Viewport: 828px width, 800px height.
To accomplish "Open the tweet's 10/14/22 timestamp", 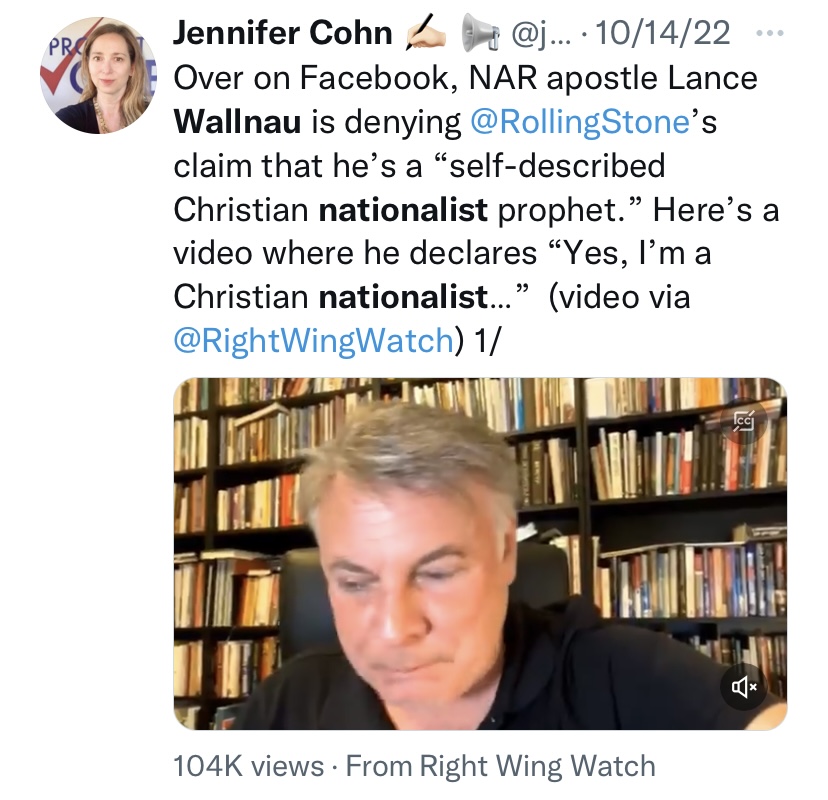I will click(x=663, y=33).
